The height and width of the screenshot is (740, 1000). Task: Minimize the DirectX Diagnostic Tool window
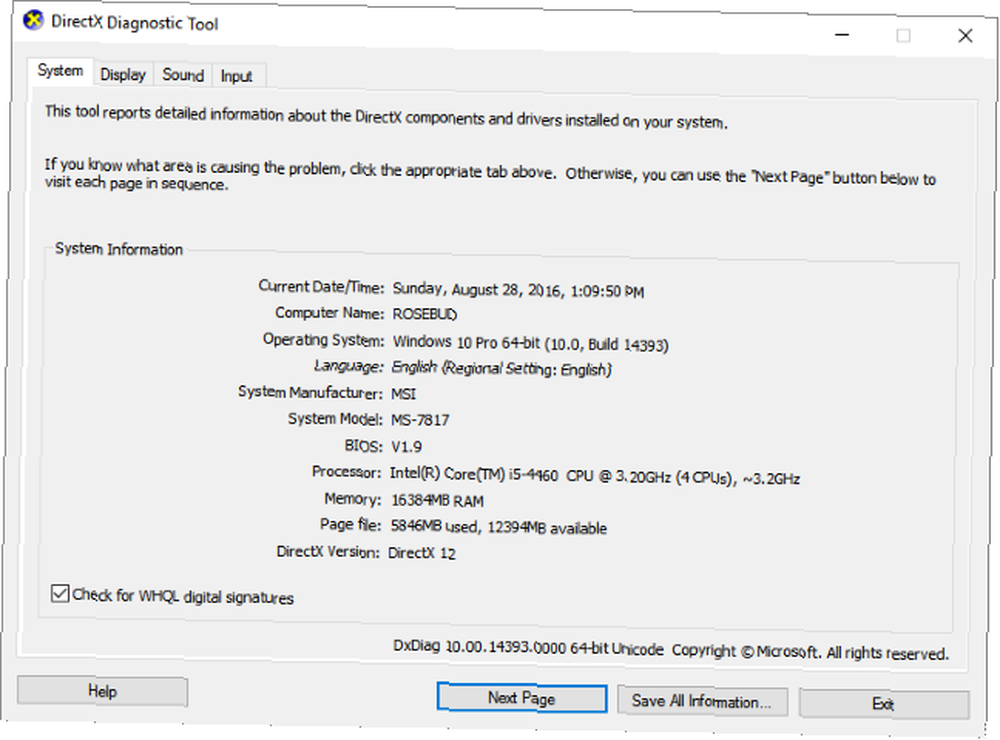coord(842,35)
